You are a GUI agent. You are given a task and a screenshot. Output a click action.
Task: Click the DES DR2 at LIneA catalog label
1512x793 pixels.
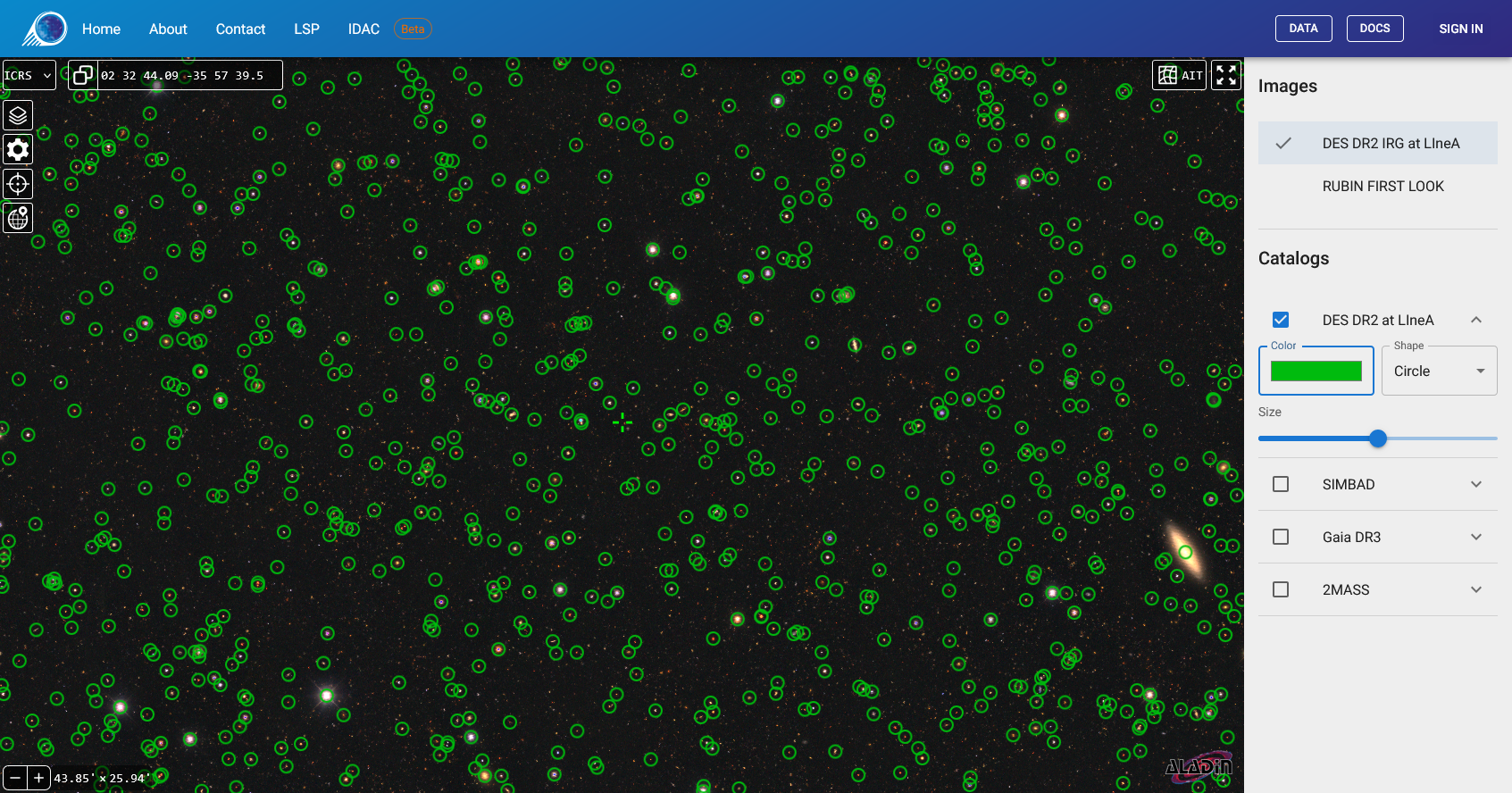1378,320
